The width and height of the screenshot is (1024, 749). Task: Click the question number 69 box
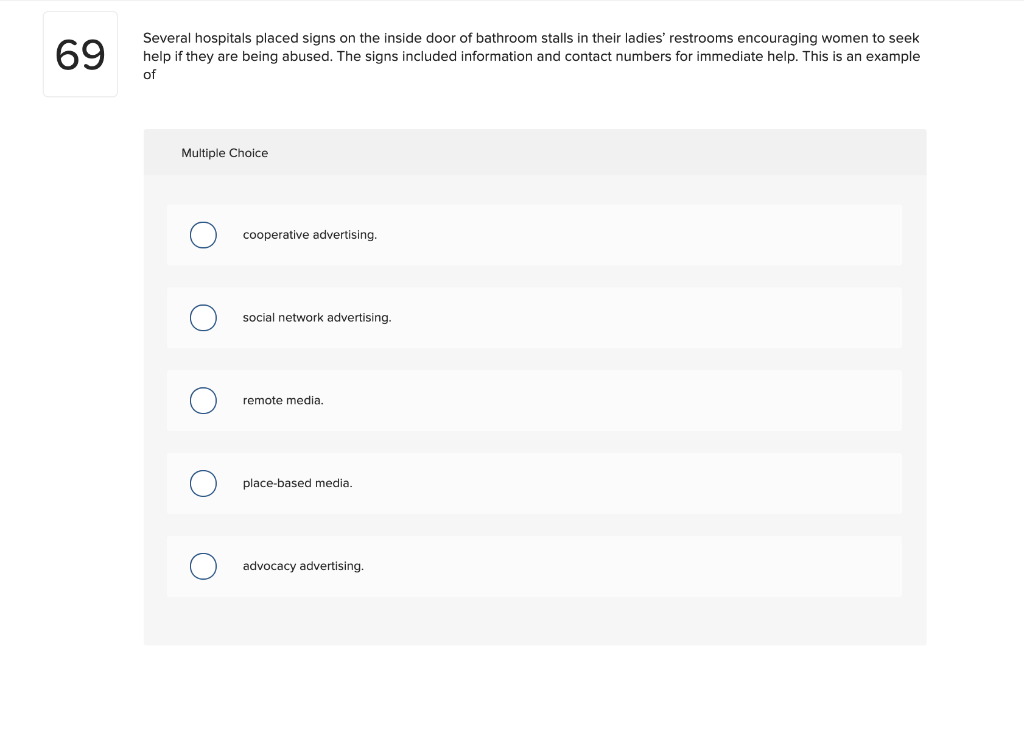[80, 54]
